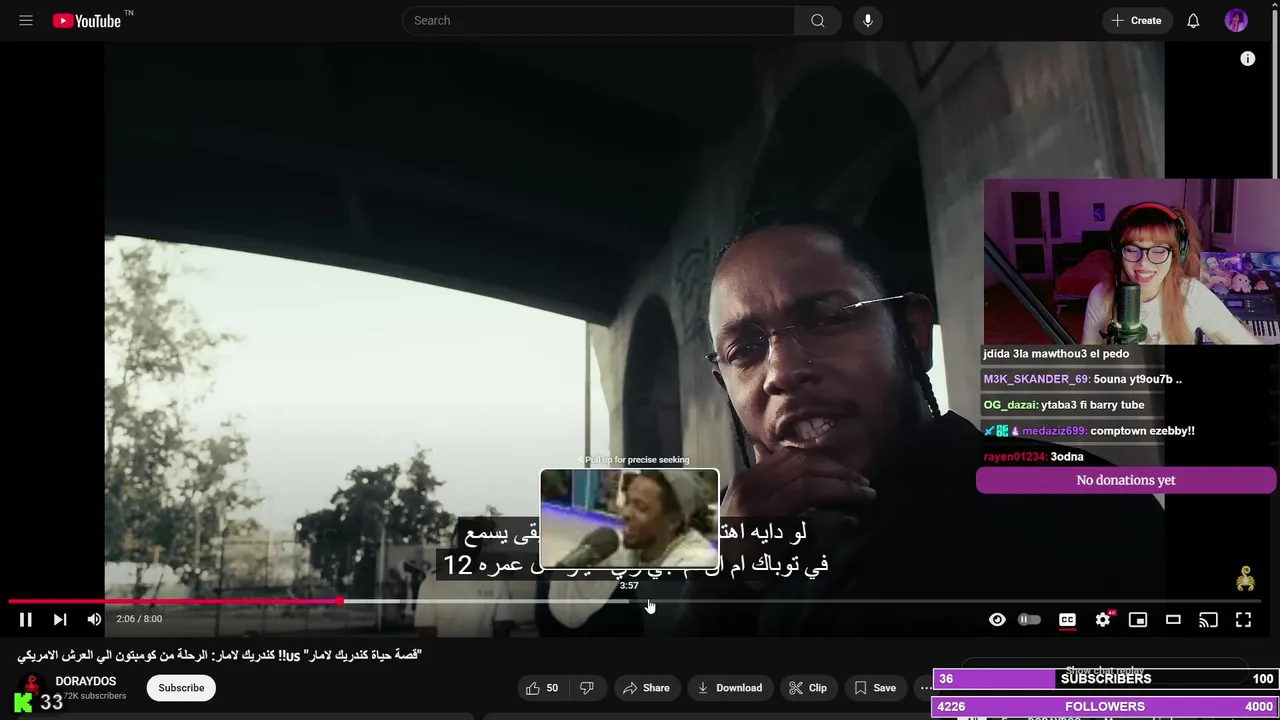Create a Clip of the video

click(x=808, y=687)
